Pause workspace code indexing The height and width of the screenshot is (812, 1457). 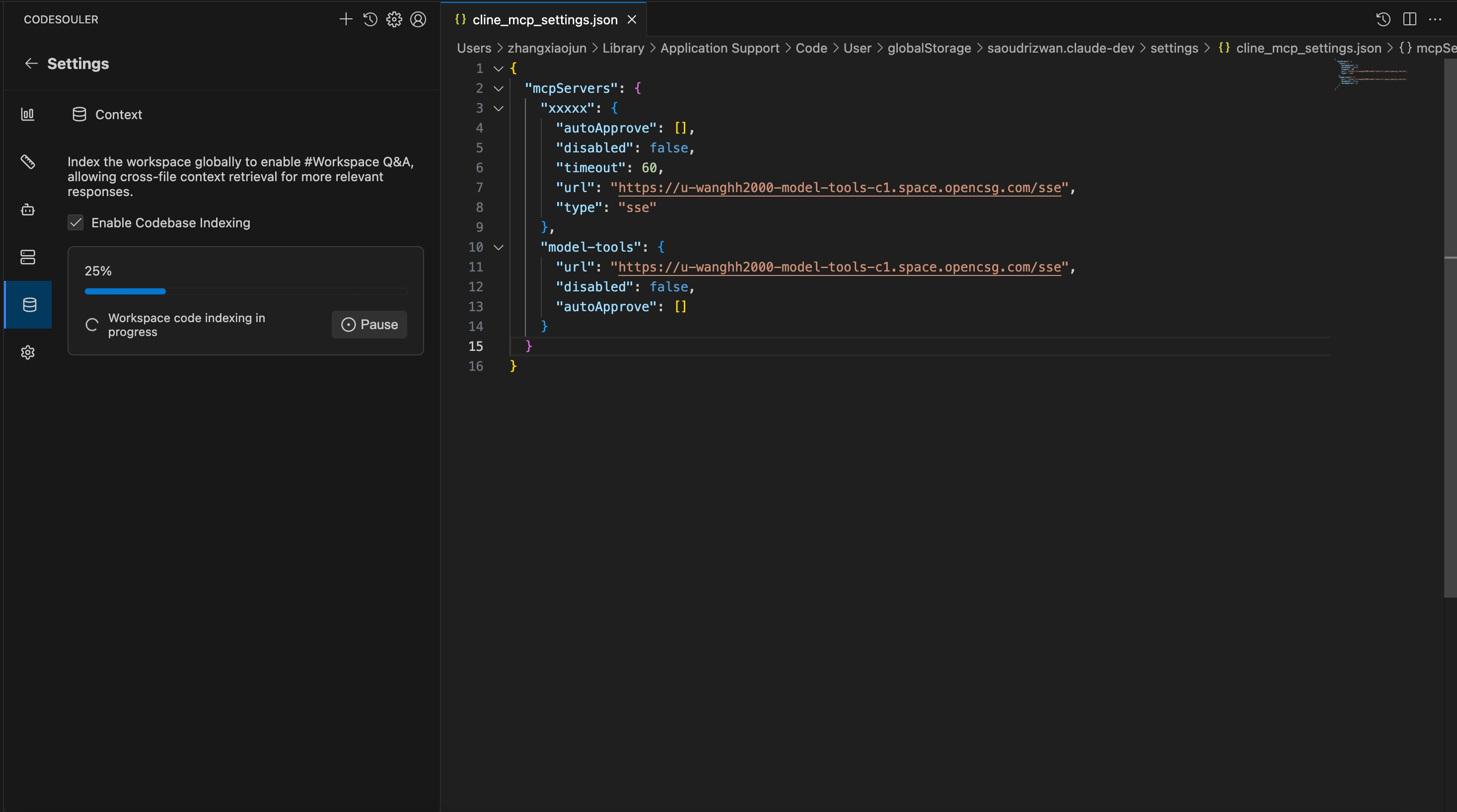[x=369, y=325]
